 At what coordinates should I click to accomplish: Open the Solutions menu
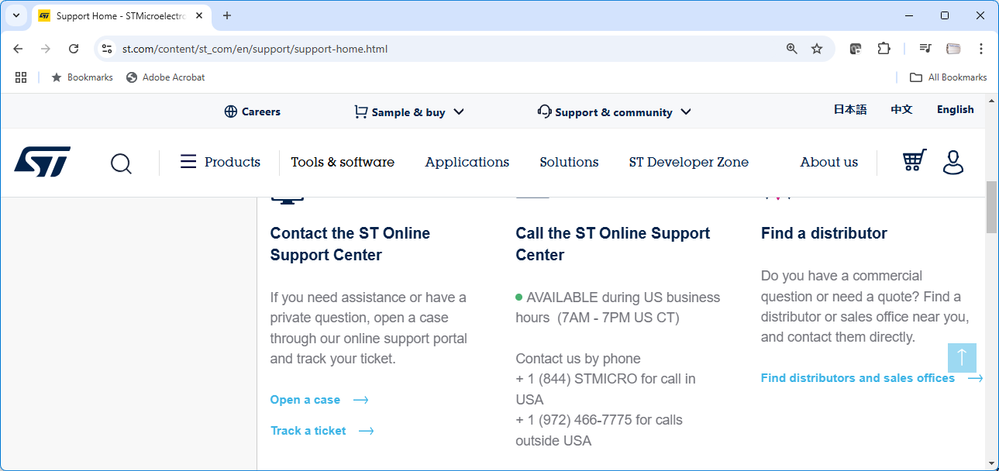coord(569,162)
